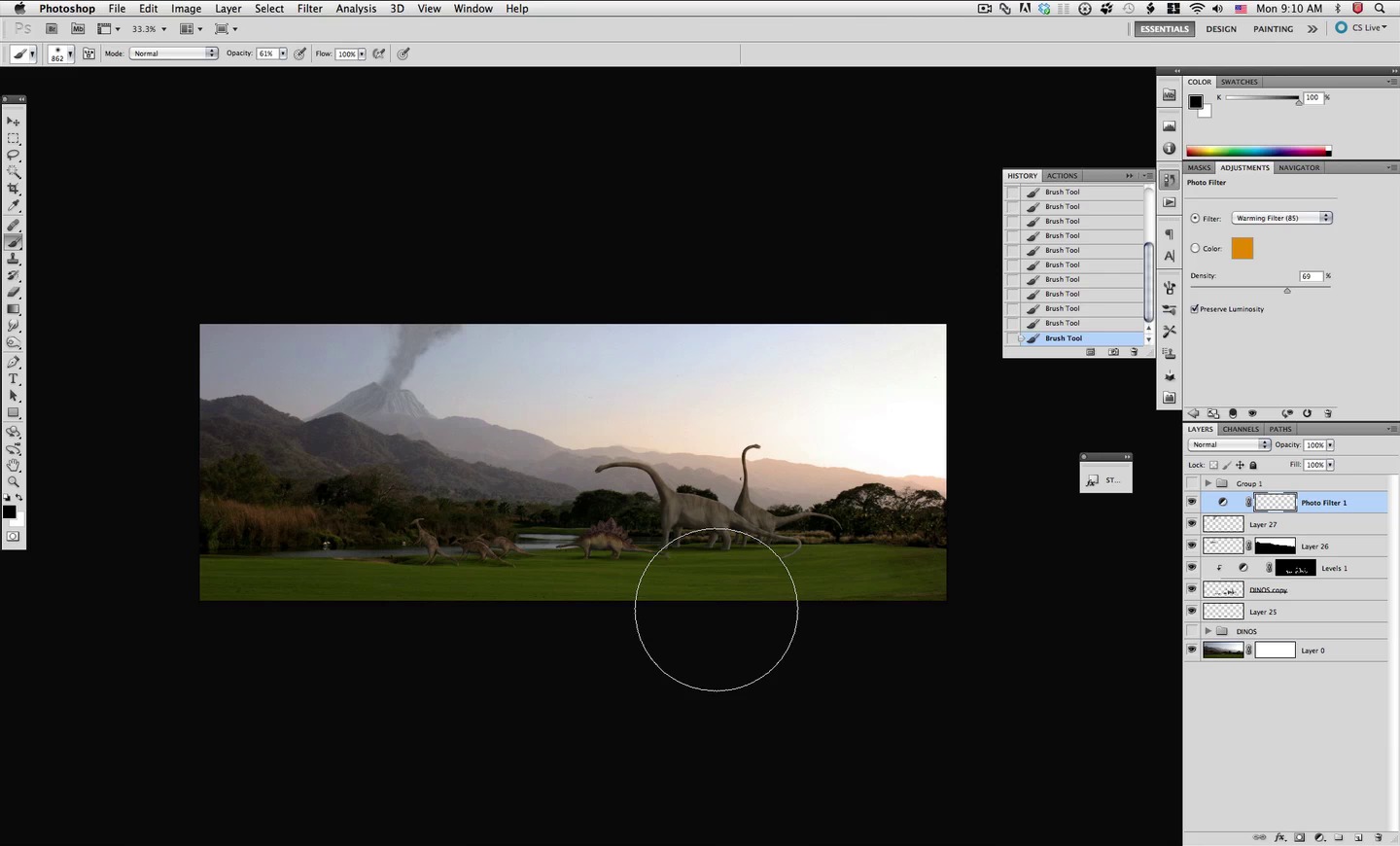
Task: Open the brush Mode dropdown
Action: coord(174,53)
